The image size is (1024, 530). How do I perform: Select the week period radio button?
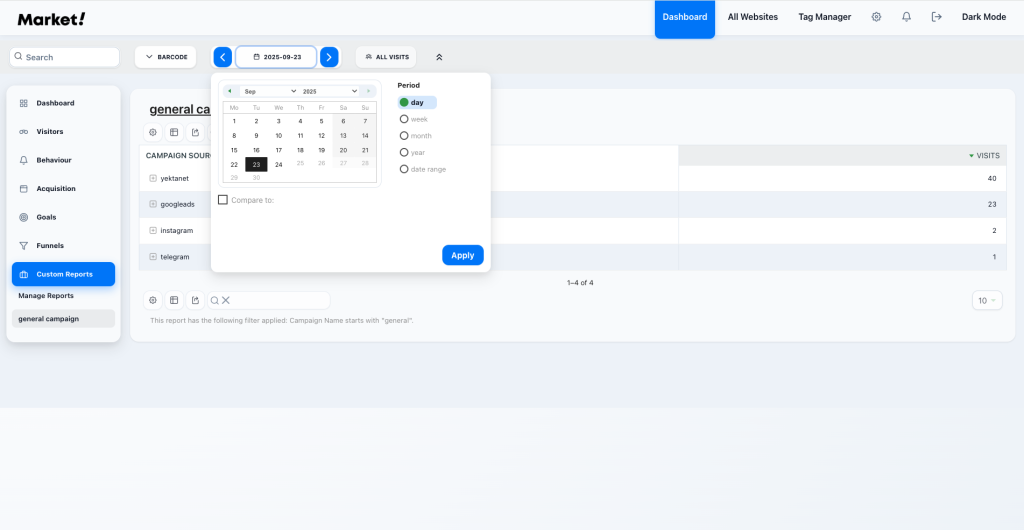(404, 119)
